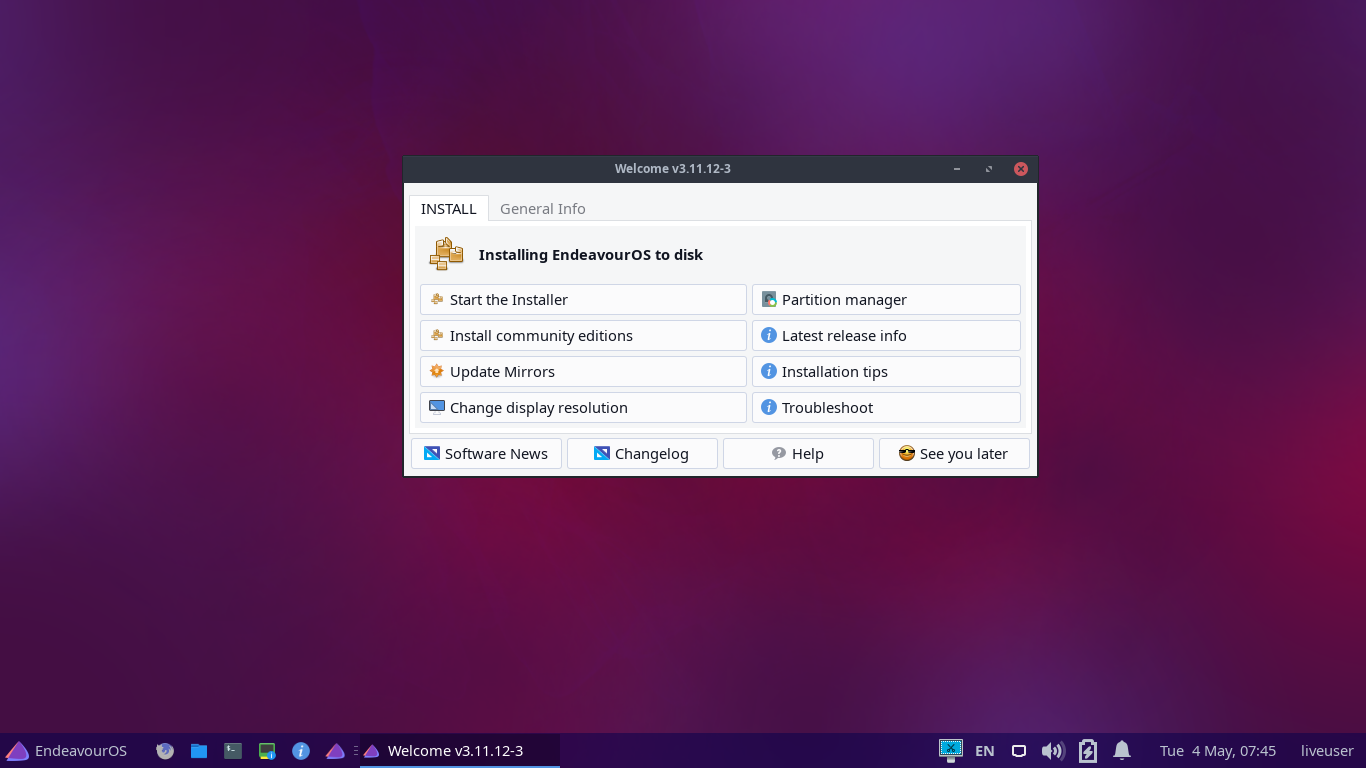Open the volume speaker tray icon
This screenshot has width=1366, height=768.
1052,750
